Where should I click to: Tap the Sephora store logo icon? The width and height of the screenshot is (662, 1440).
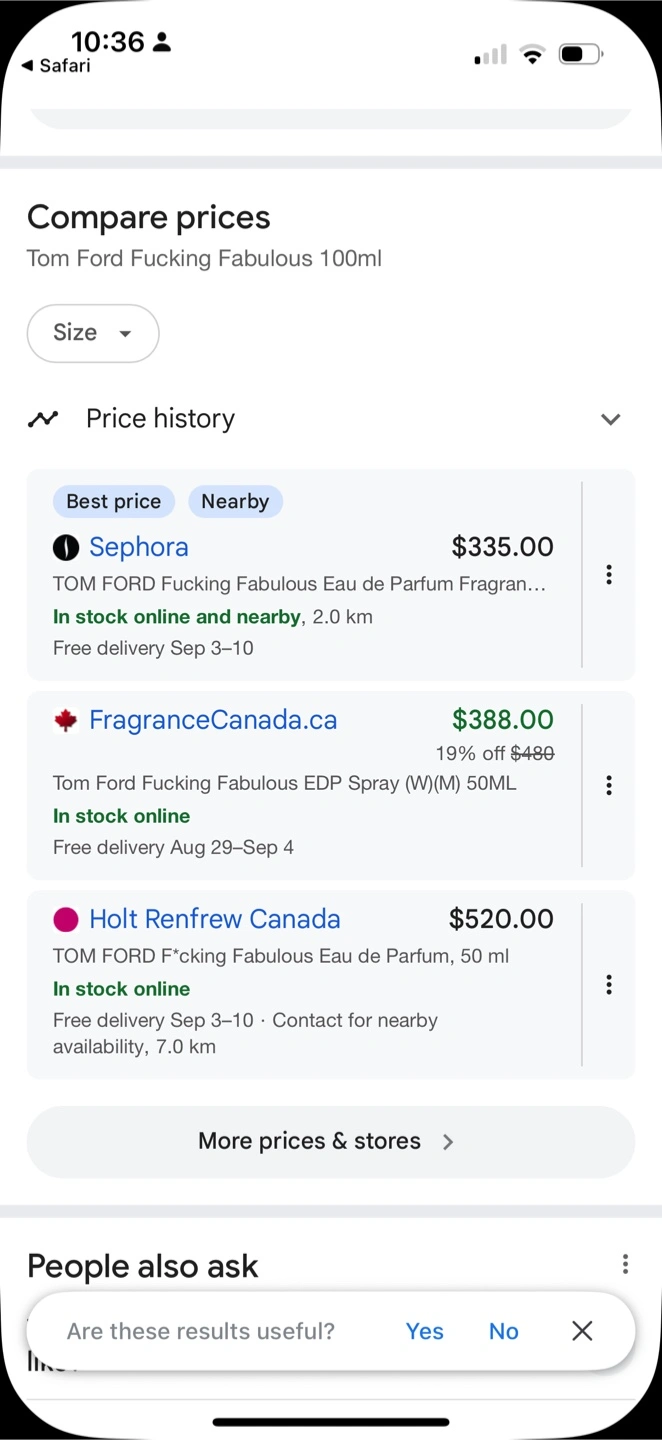click(65, 547)
